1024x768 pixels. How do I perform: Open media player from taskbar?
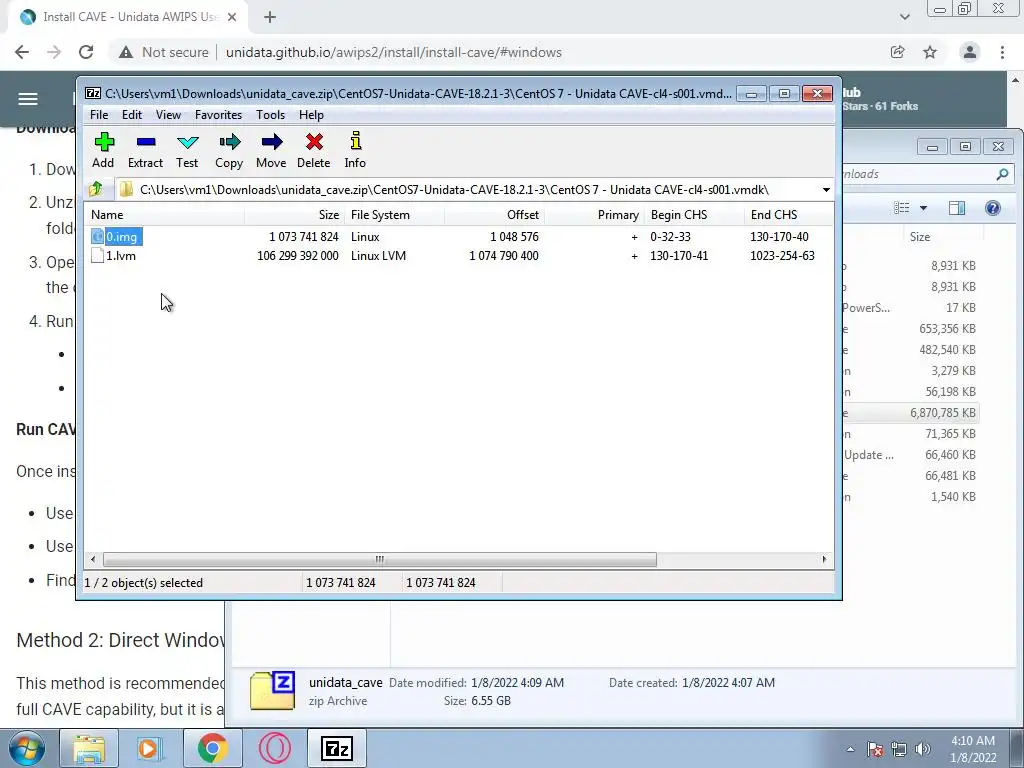click(x=148, y=748)
